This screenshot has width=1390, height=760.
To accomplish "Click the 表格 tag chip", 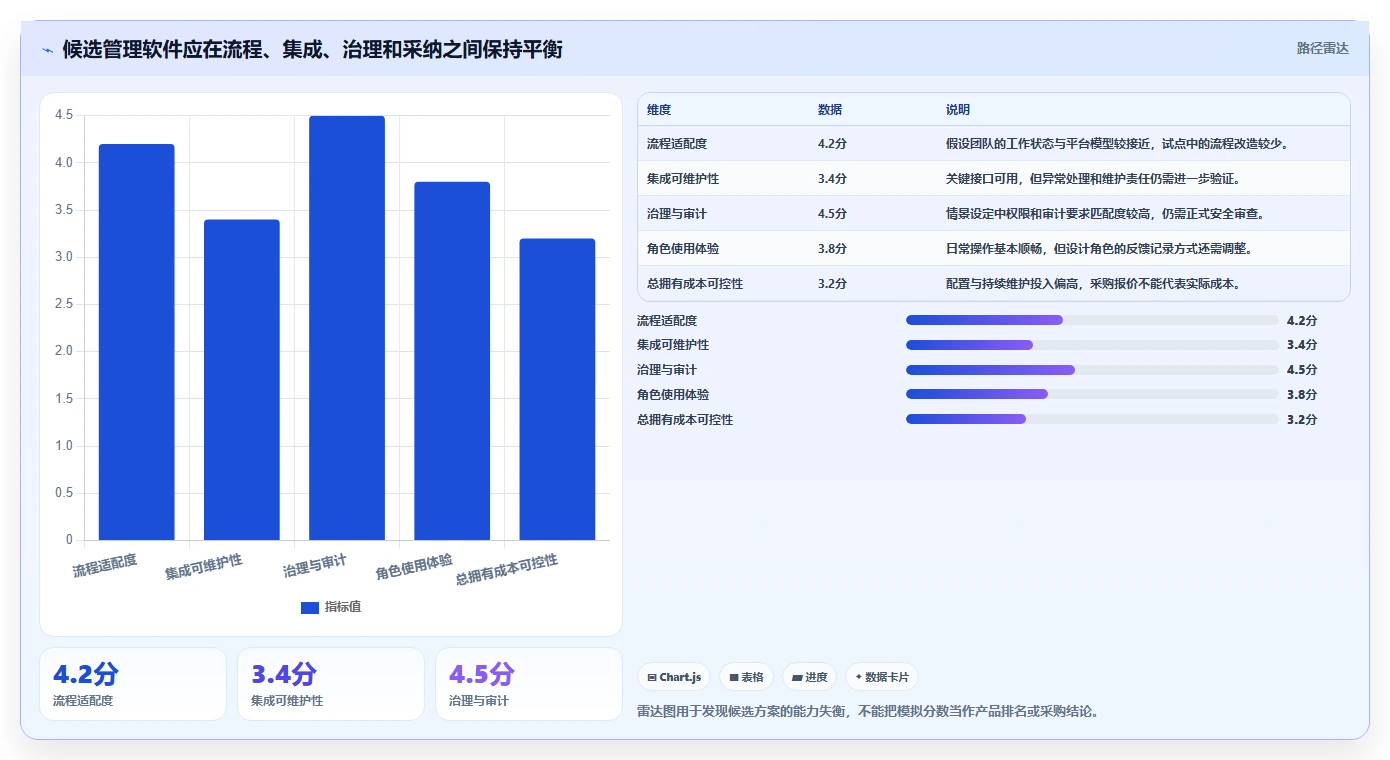I will [x=747, y=677].
